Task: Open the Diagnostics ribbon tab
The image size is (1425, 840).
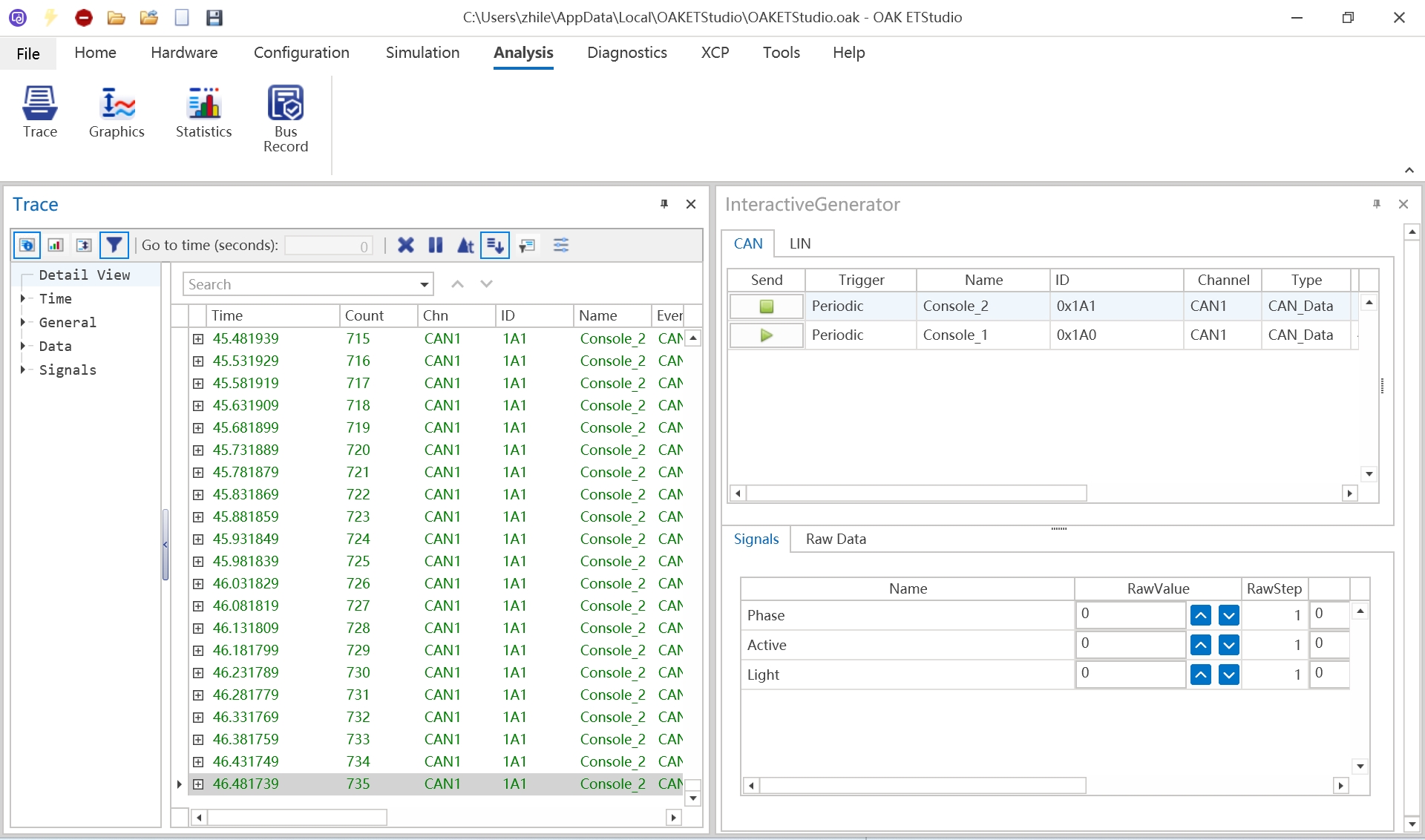Action: pyautogui.click(x=626, y=53)
